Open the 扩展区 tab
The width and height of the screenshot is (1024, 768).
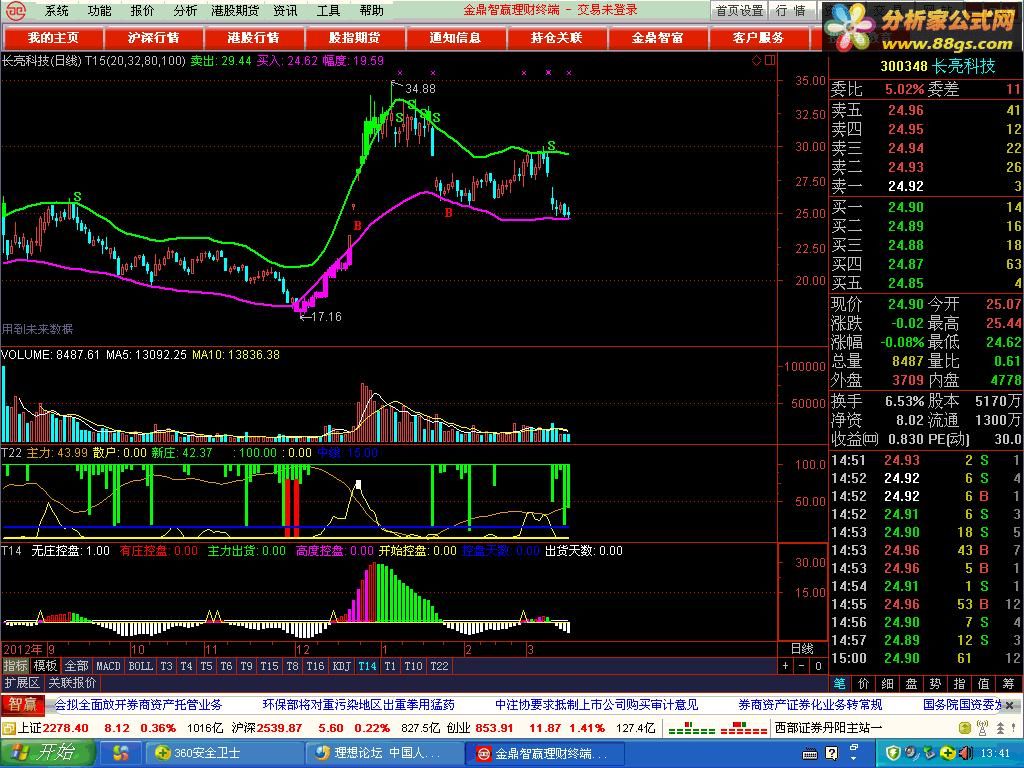[x=22, y=683]
